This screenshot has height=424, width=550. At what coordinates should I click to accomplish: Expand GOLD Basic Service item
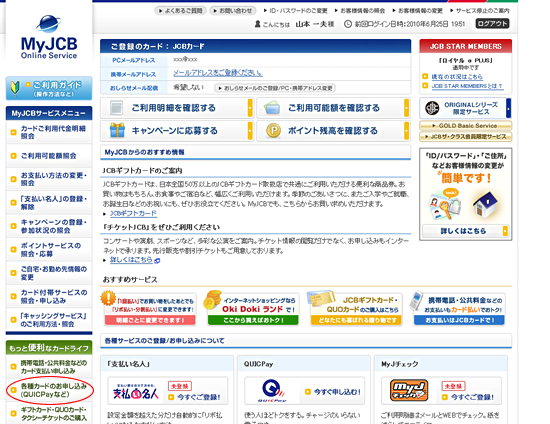pos(465,126)
